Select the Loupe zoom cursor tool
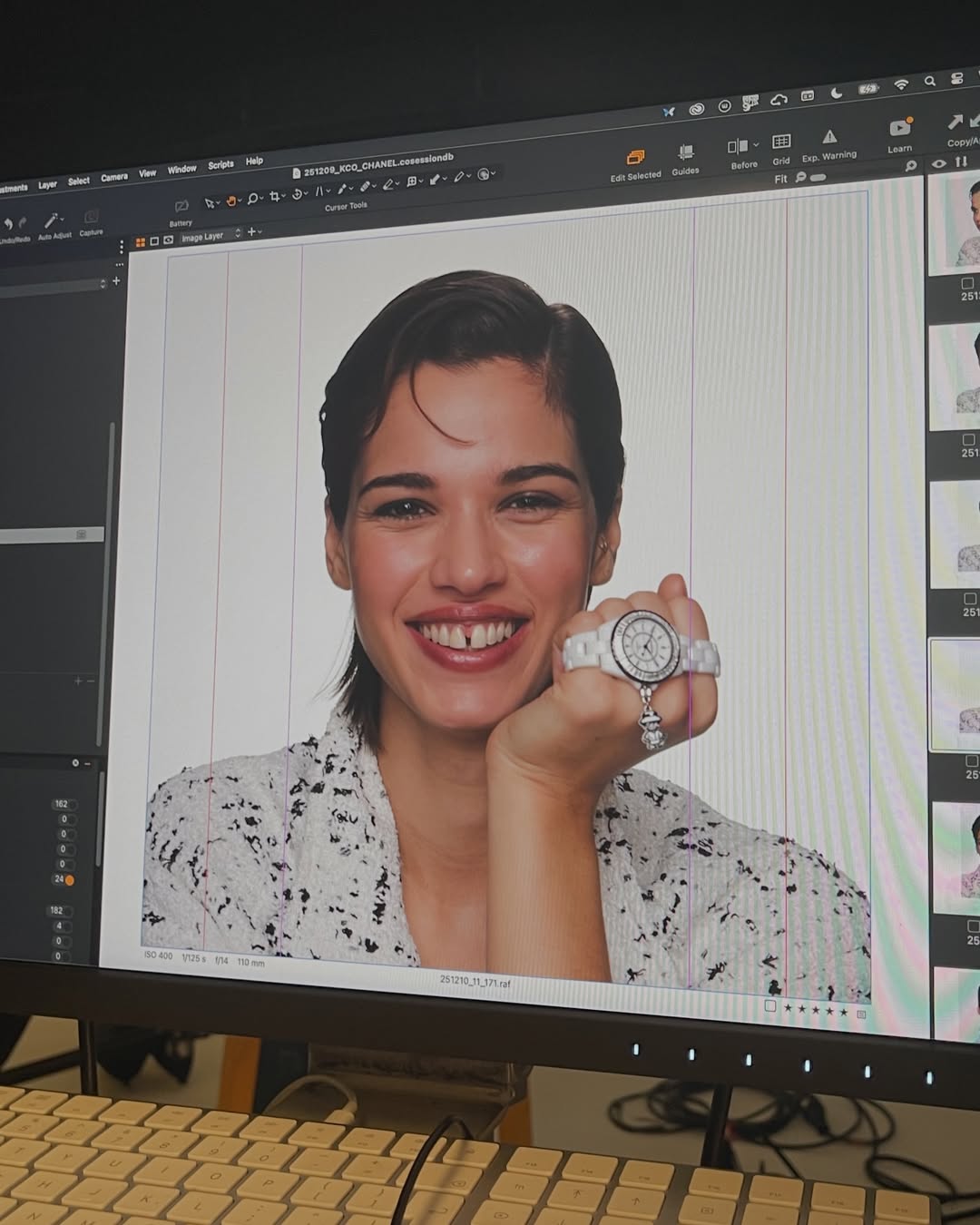The image size is (980, 1225). pos(252,199)
